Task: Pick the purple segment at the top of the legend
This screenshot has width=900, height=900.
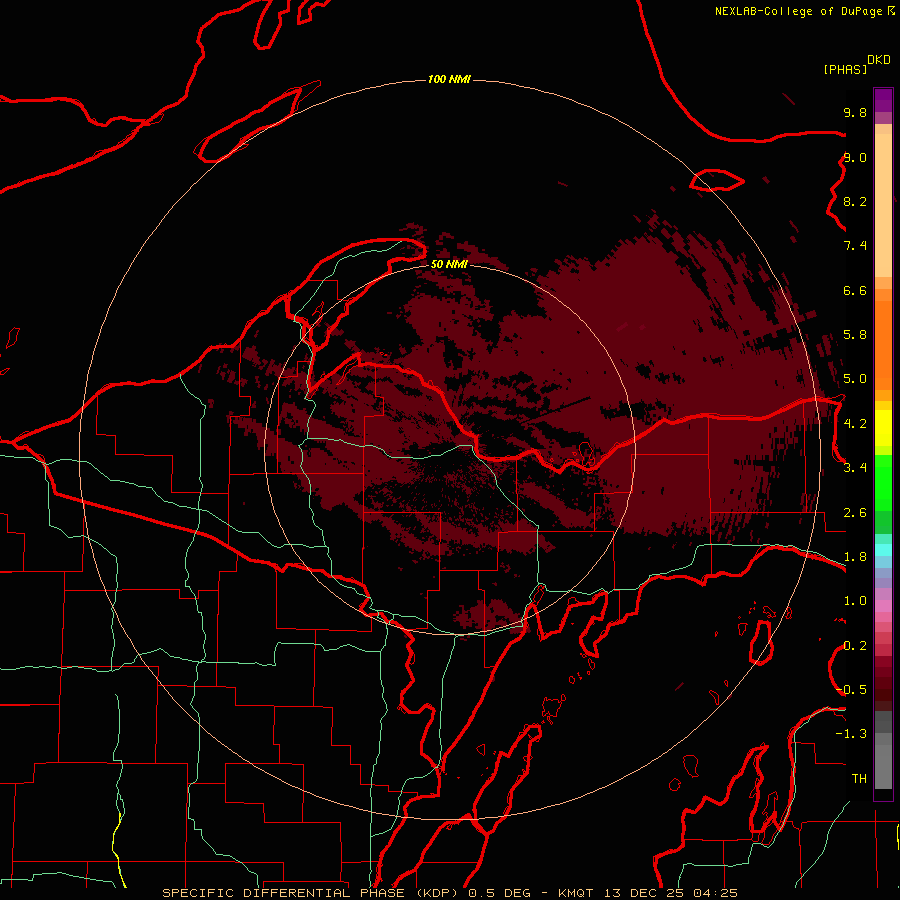Action: pos(883,100)
